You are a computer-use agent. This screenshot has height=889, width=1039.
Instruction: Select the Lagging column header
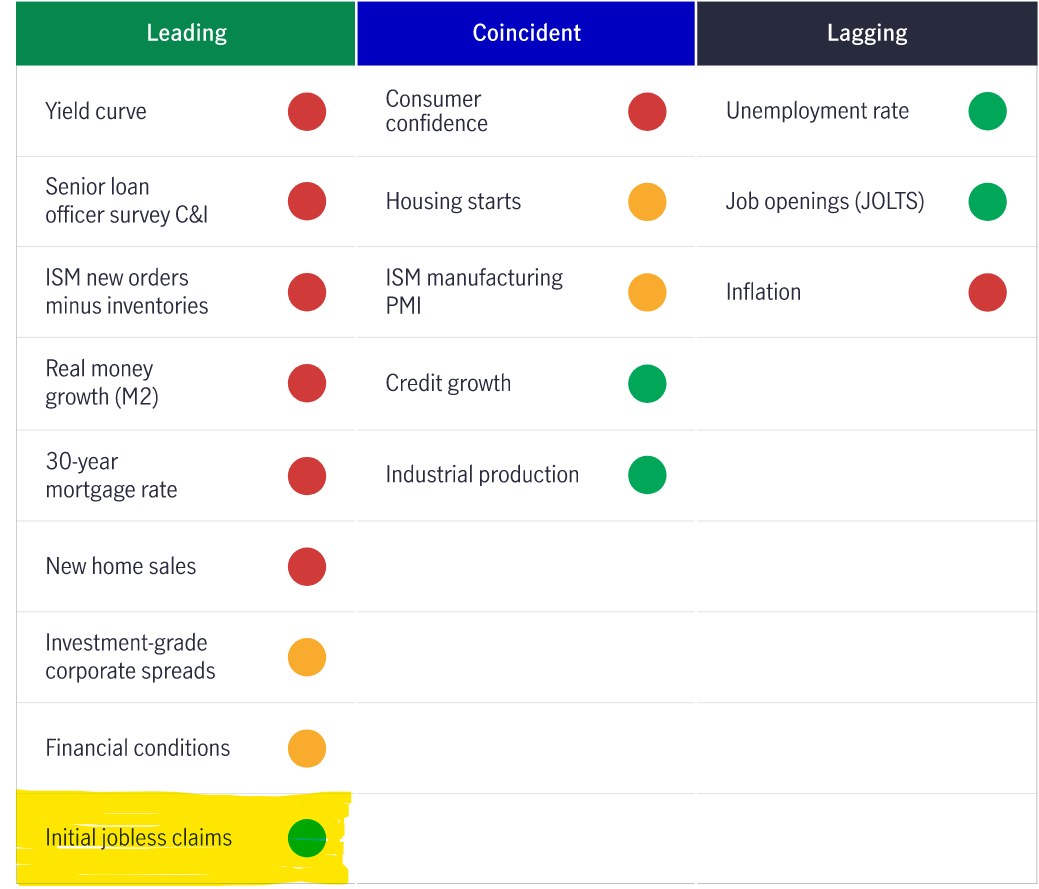(867, 33)
